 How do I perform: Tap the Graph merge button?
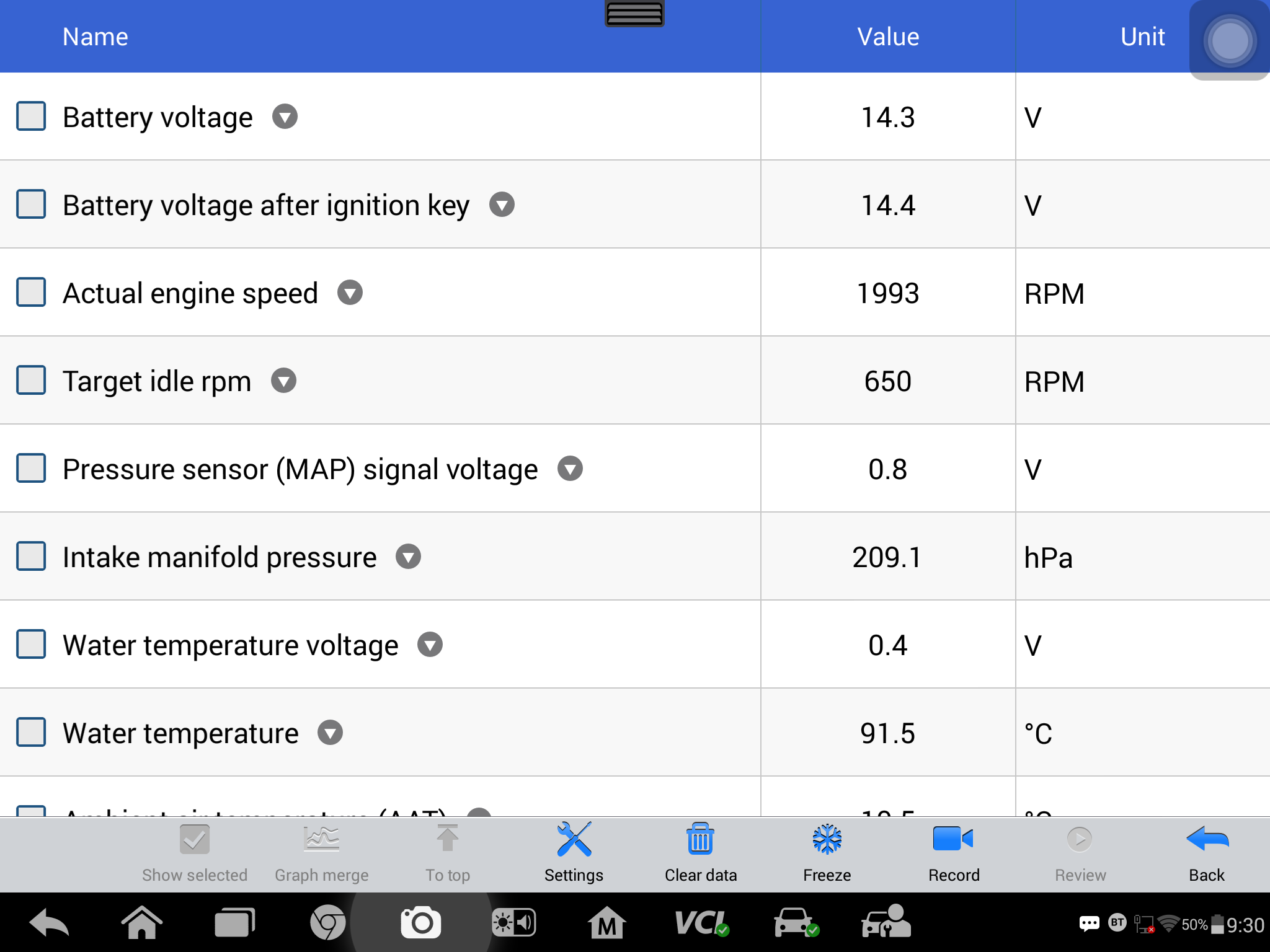click(321, 852)
